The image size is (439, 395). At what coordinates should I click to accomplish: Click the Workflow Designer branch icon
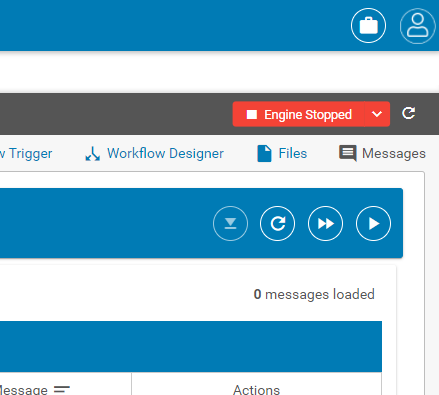pyautogui.click(x=92, y=154)
